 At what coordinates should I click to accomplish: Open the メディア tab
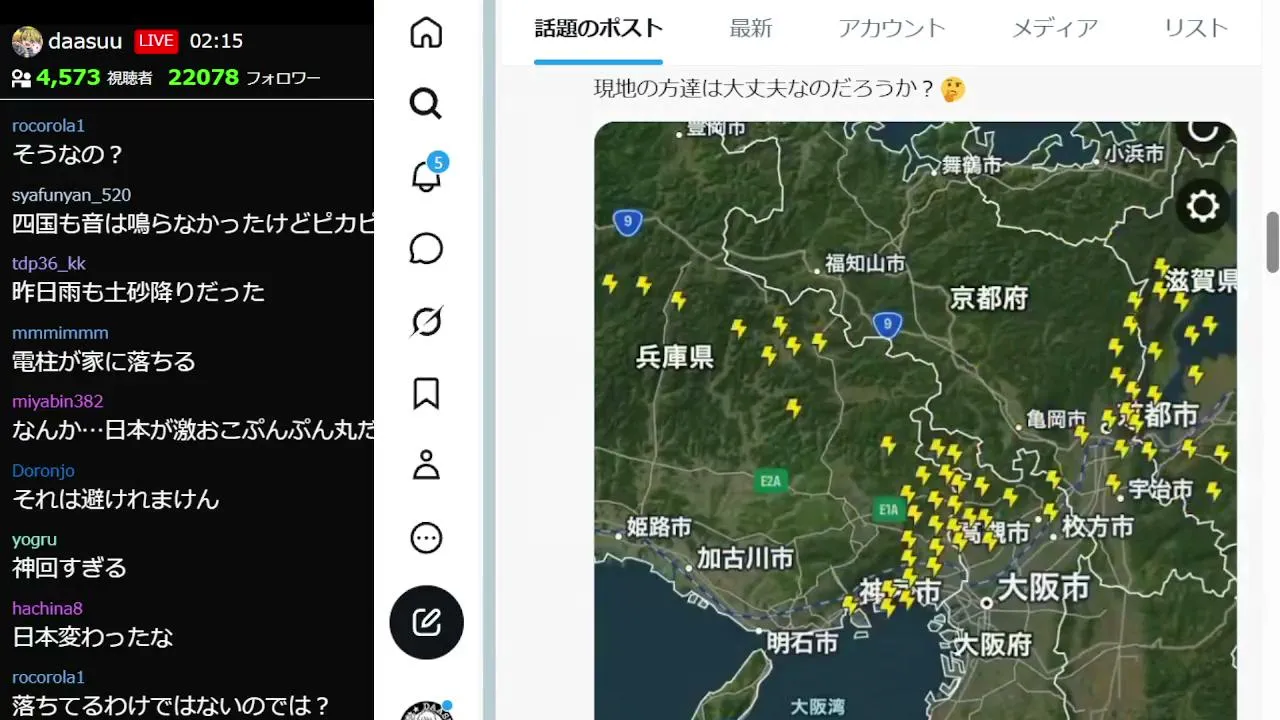(x=1055, y=28)
